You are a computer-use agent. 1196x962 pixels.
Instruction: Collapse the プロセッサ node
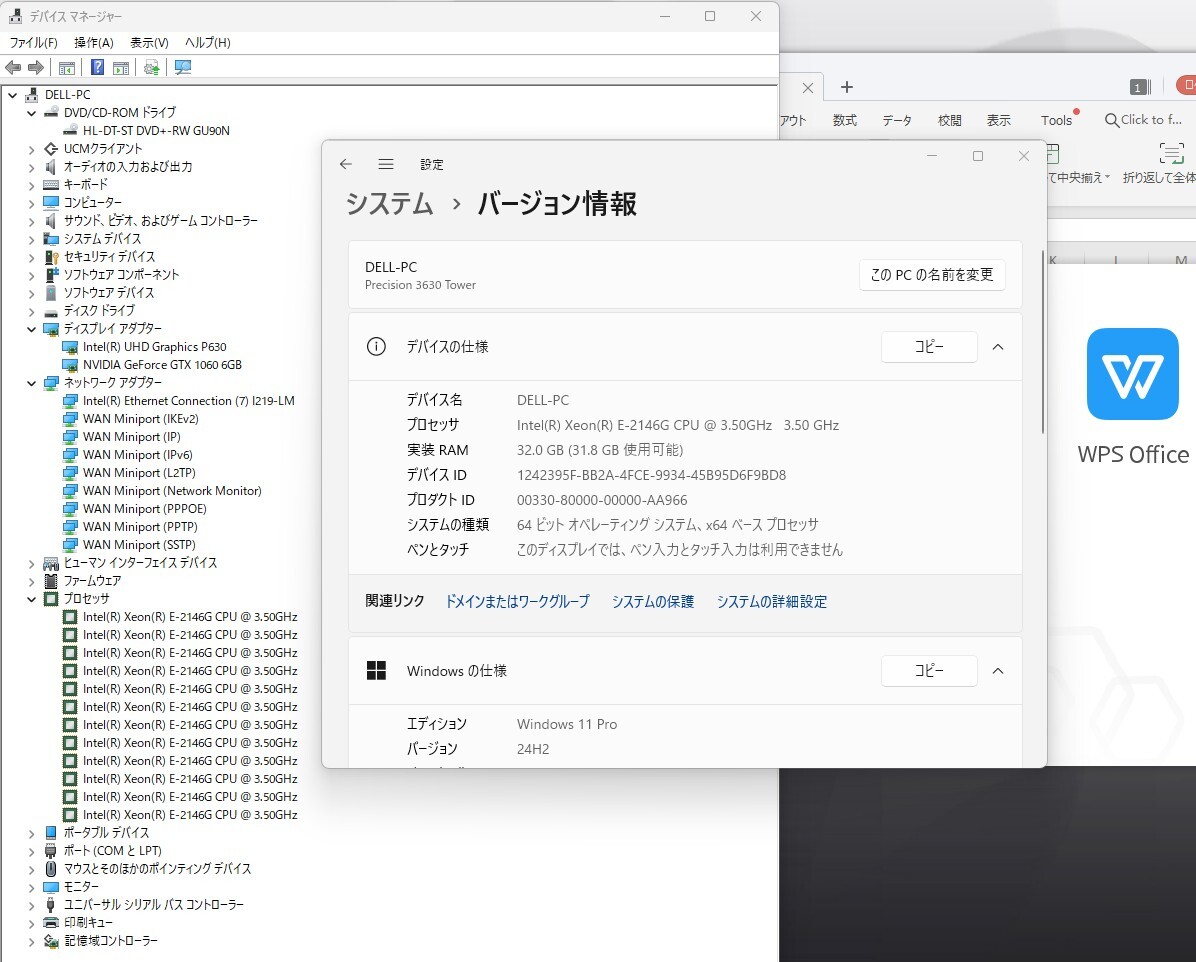pos(31,599)
